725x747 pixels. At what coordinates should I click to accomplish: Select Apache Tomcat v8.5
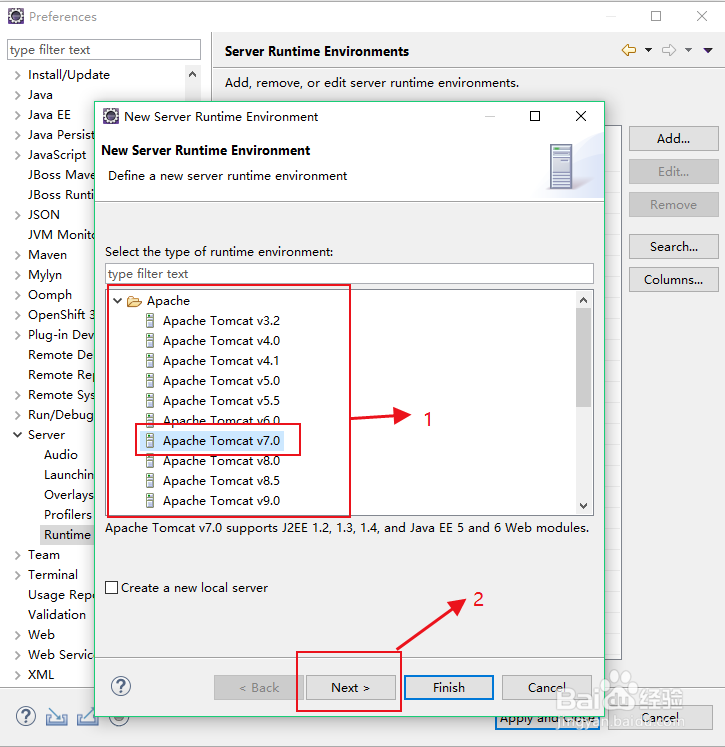[x=221, y=481]
